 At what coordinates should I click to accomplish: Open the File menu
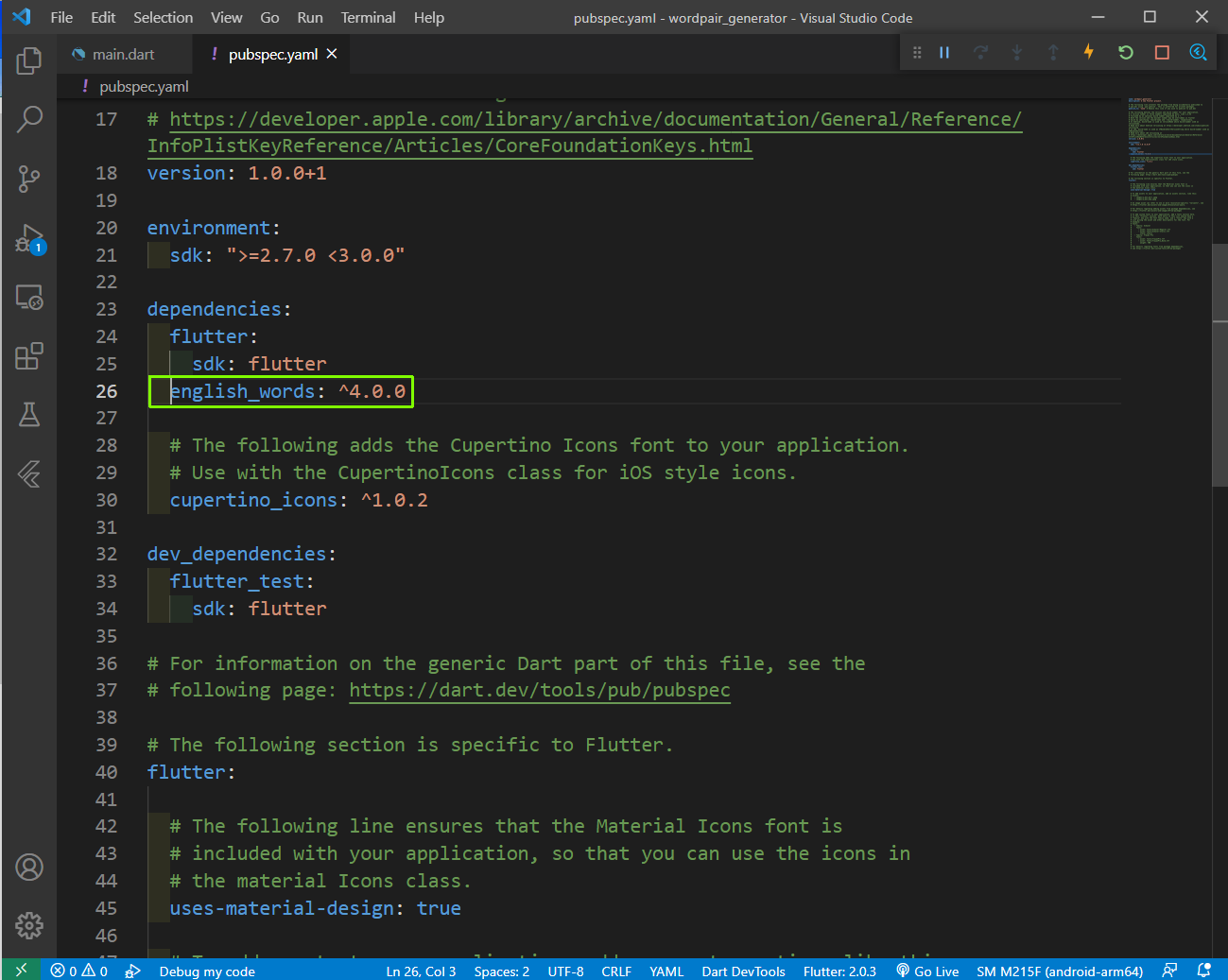click(61, 17)
